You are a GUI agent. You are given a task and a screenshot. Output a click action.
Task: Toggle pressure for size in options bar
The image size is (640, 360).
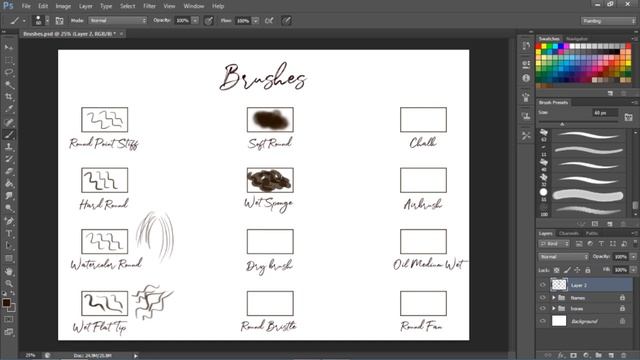click(x=287, y=20)
